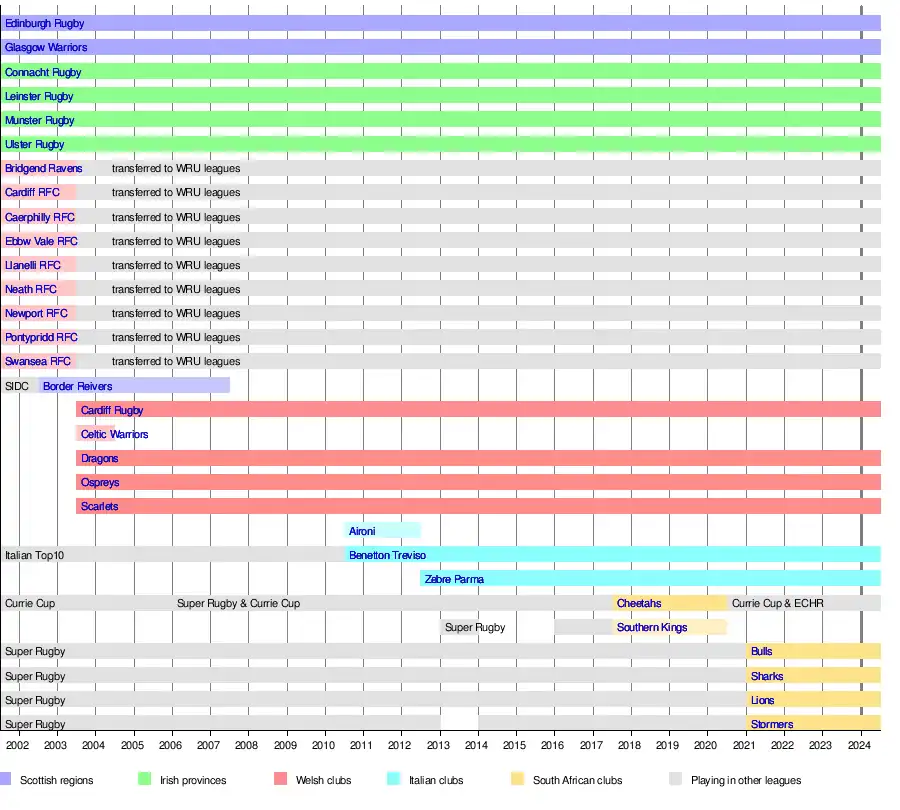
Task: Click the Glasgow Warriors team link
Action: [x=46, y=47]
